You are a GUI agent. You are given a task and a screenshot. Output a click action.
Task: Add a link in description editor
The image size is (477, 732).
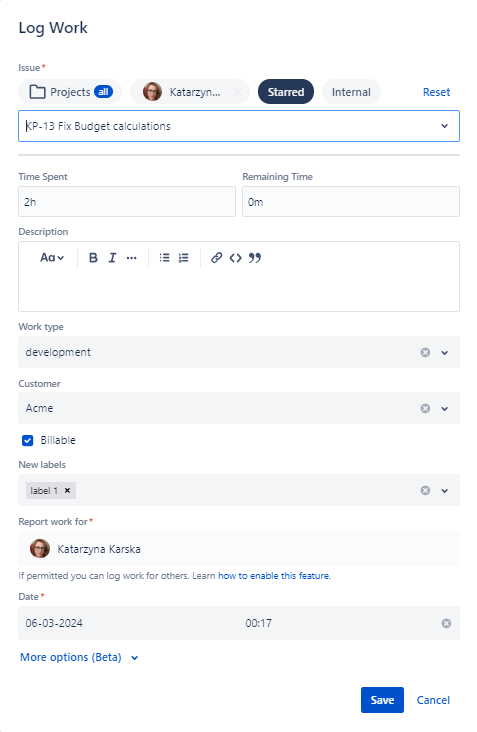pyautogui.click(x=216, y=258)
